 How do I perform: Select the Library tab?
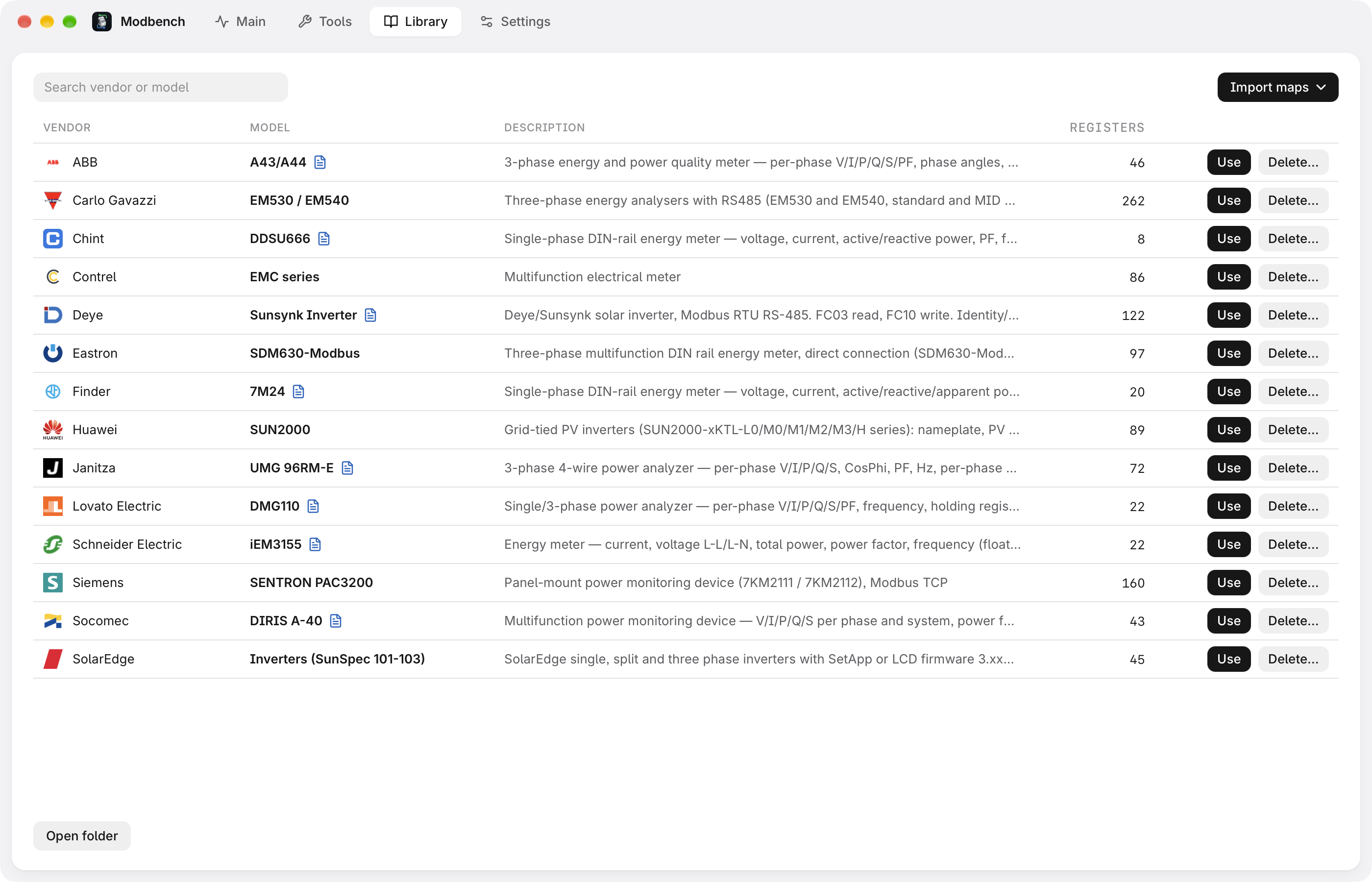click(x=415, y=22)
